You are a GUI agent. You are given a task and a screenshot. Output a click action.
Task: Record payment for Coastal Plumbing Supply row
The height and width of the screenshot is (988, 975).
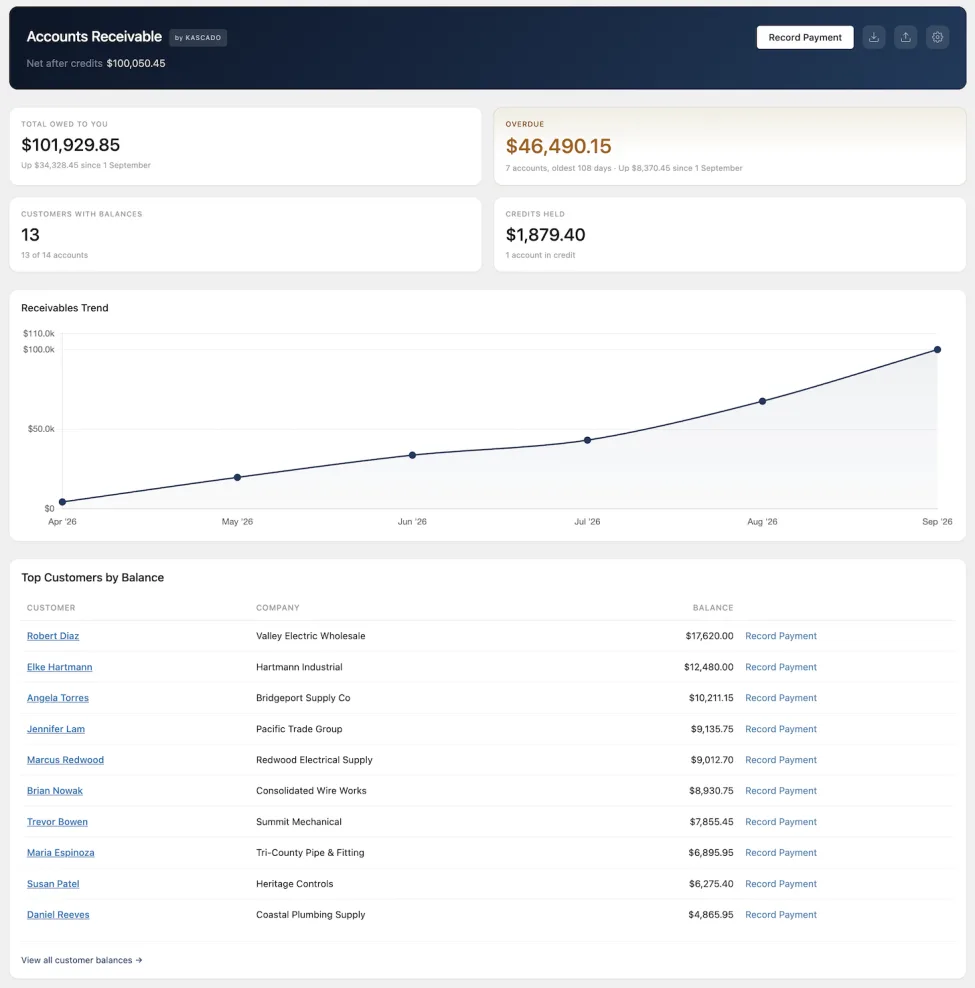point(781,914)
